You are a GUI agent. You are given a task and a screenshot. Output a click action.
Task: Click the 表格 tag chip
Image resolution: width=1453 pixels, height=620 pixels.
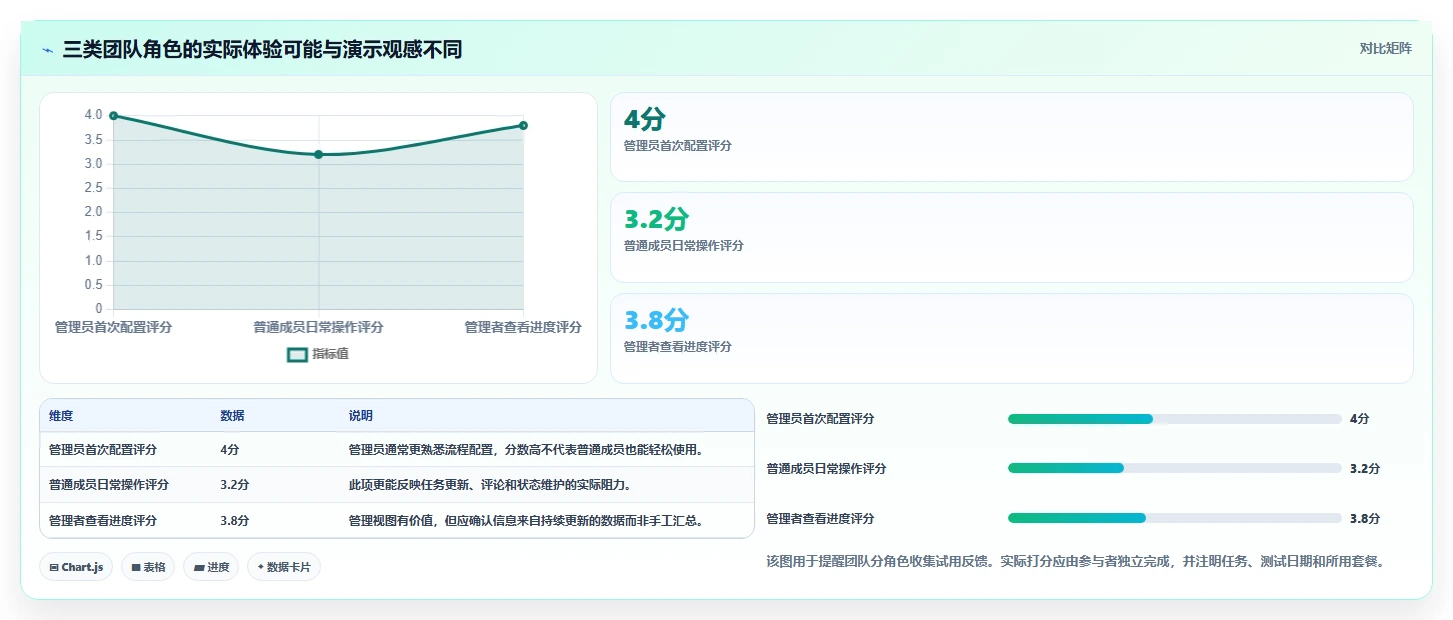(148, 567)
